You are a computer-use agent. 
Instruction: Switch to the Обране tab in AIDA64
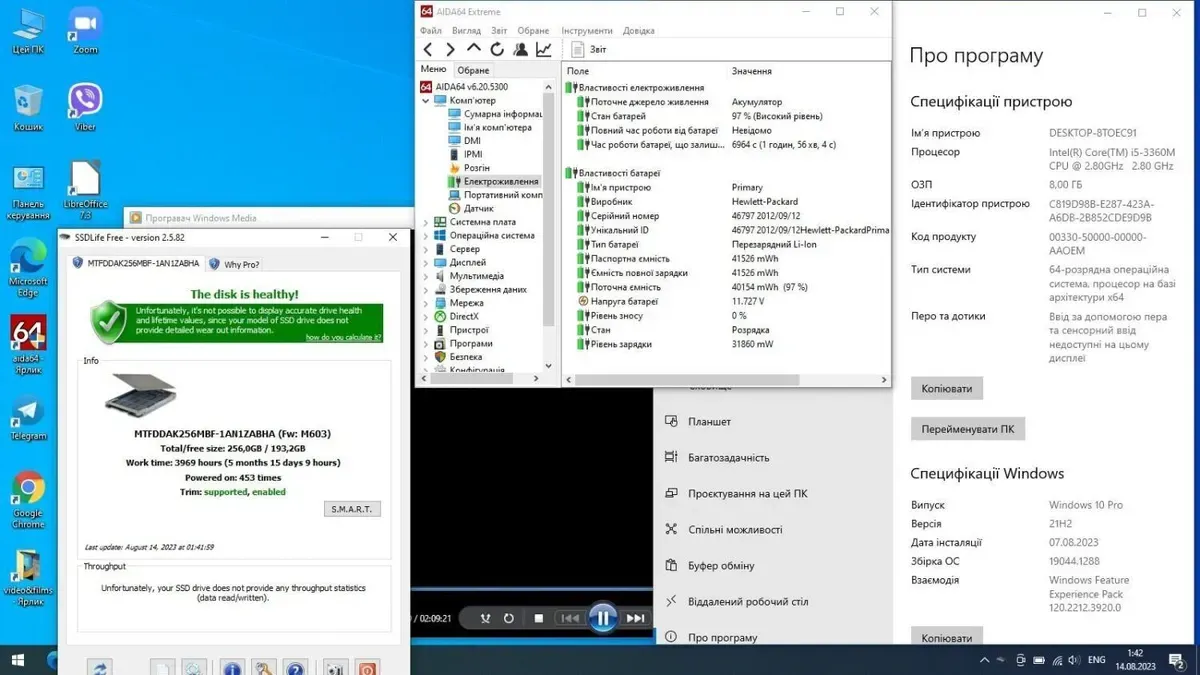coord(473,70)
